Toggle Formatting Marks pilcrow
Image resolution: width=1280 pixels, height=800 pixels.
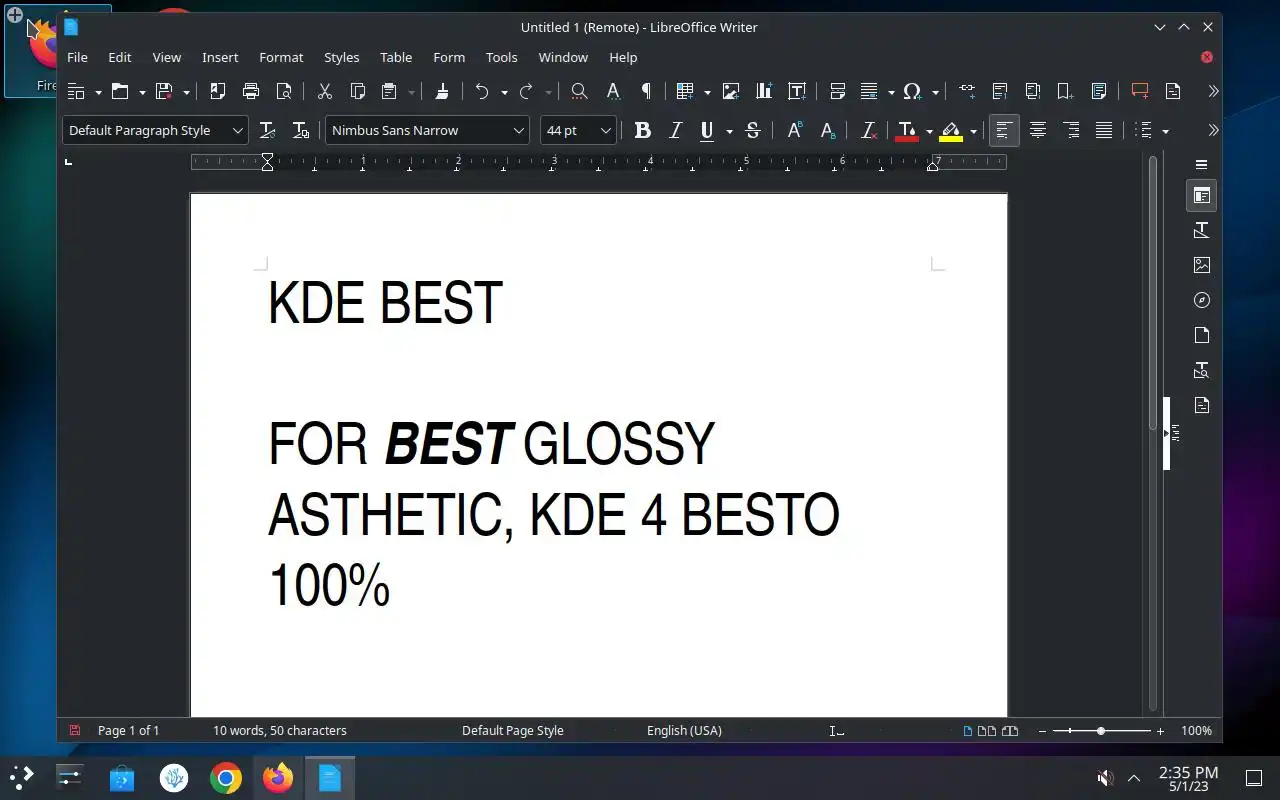[646, 91]
